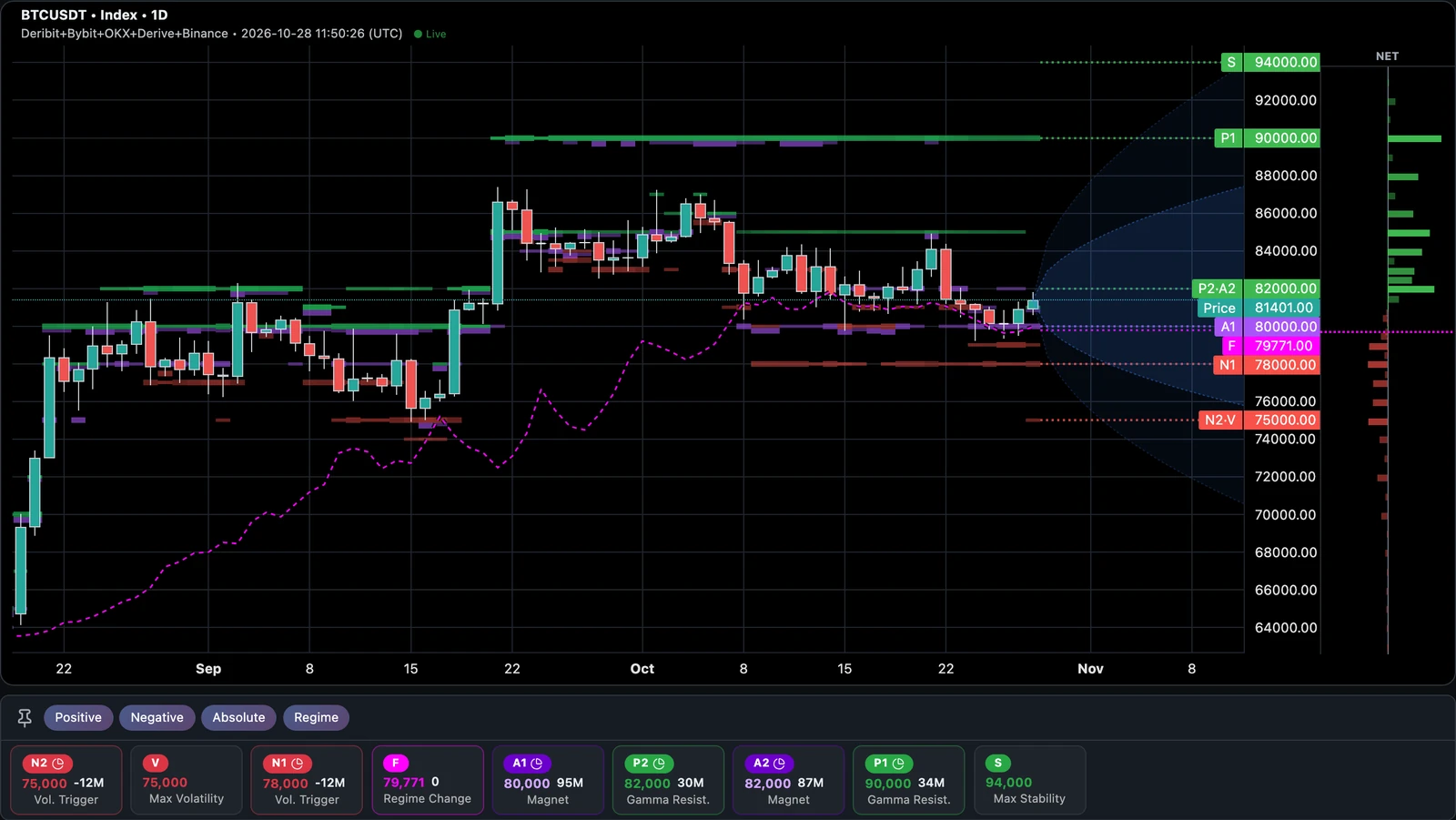Image resolution: width=1456 pixels, height=820 pixels.
Task: Click the A2 badge on the 82,000 card
Action: tap(769, 764)
